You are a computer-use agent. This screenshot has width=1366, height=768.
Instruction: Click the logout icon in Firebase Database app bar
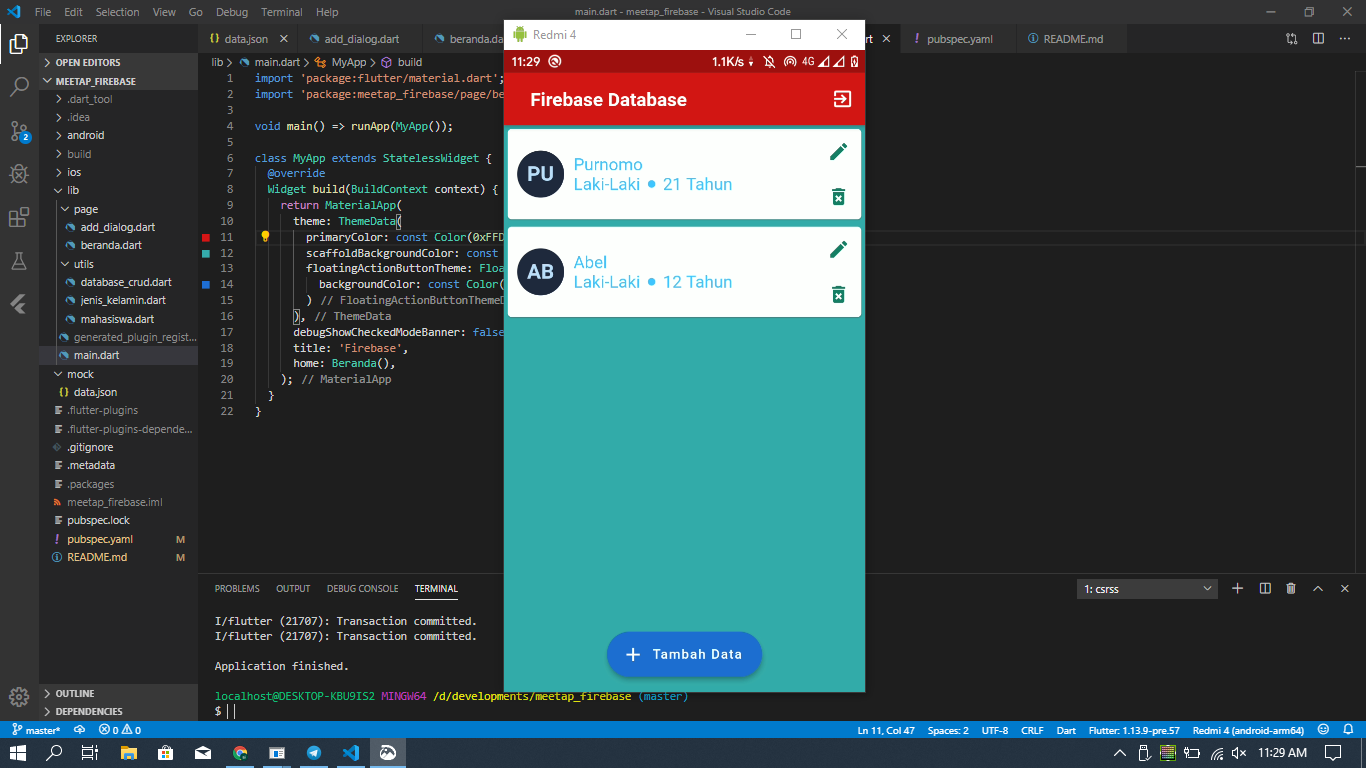(842, 99)
